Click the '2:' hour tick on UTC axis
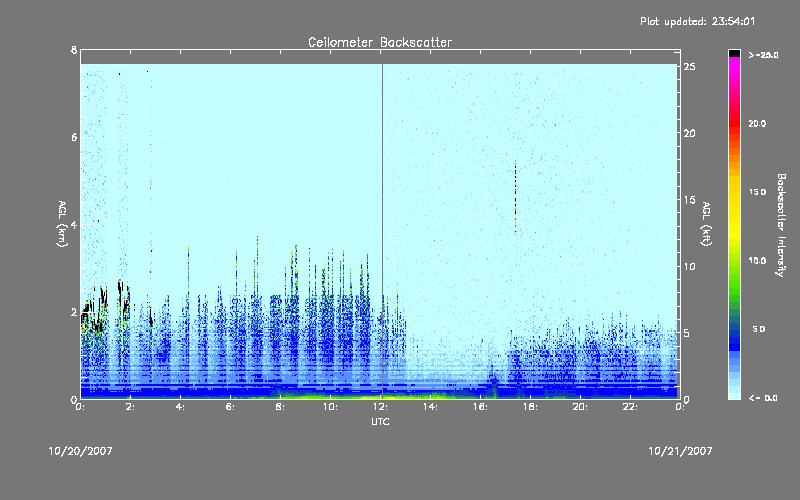The width and height of the screenshot is (800, 500). tap(130, 407)
